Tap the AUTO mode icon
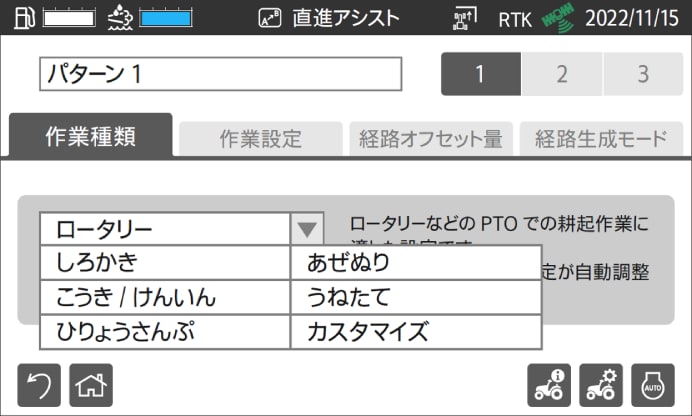692x416 pixels. [653, 385]
